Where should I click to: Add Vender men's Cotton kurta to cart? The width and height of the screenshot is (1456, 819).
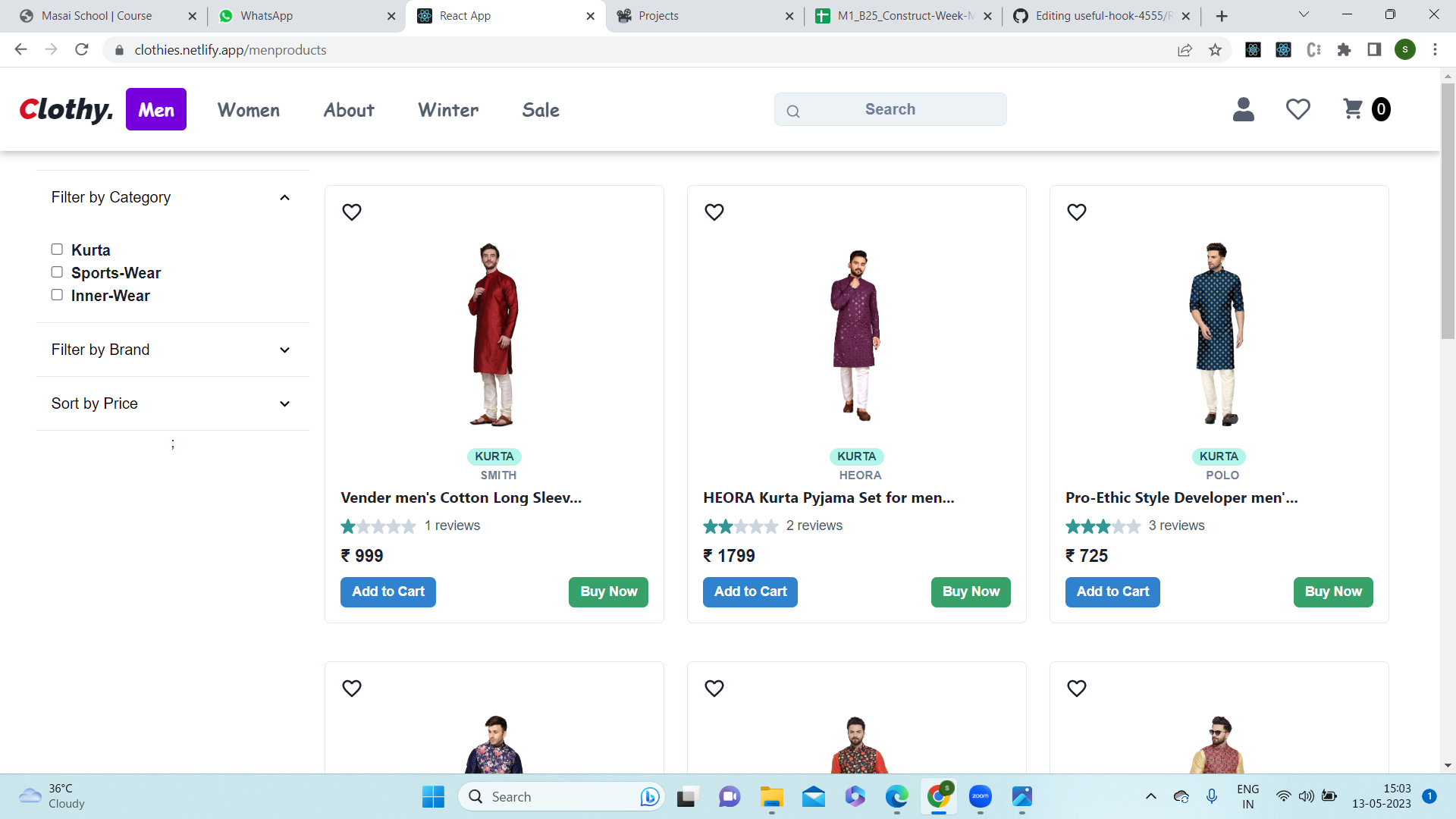tap(388, 591)
